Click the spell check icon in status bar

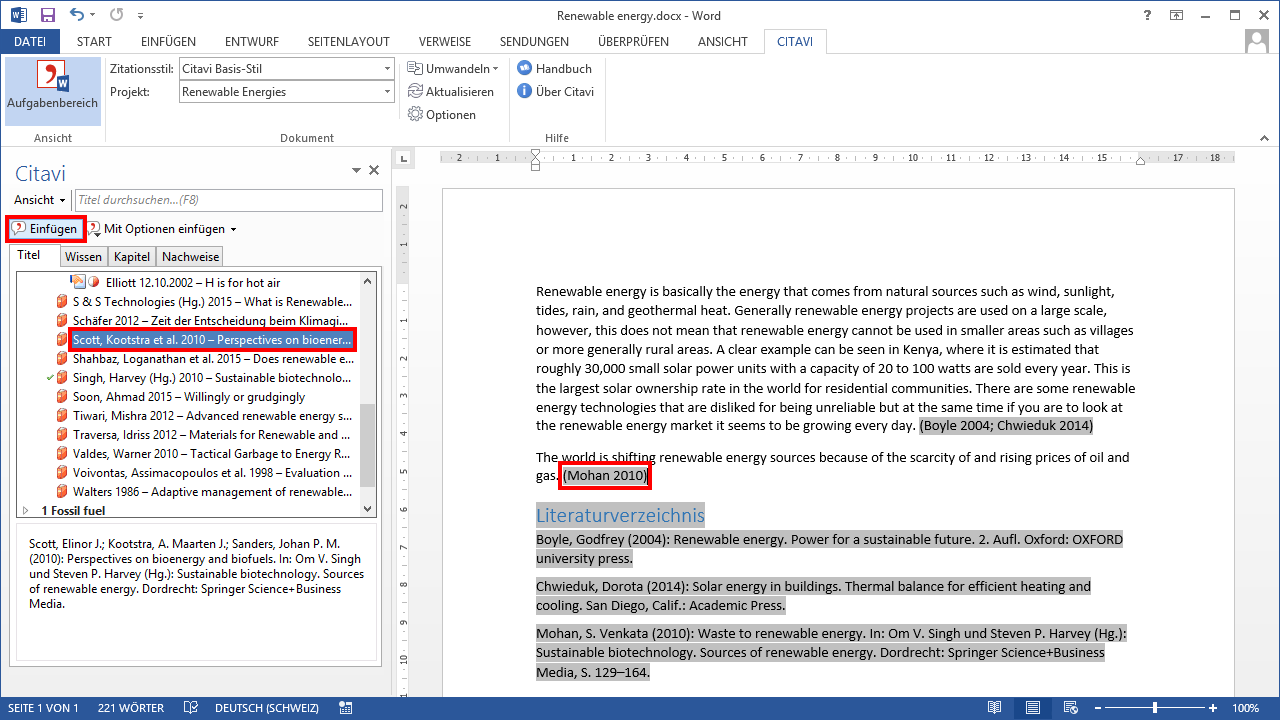(191, 707)
